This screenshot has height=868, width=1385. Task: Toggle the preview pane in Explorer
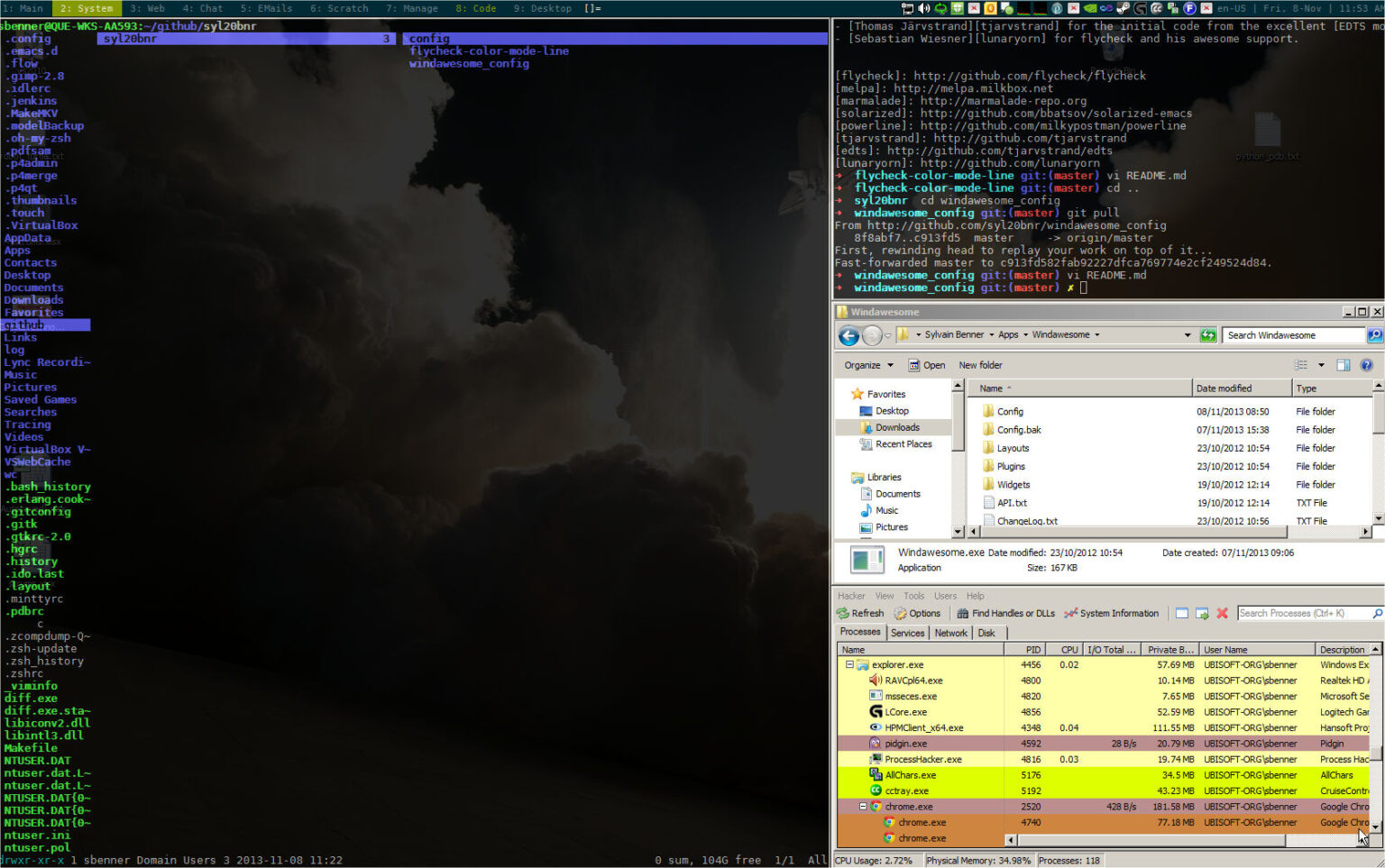point(1343,365)
